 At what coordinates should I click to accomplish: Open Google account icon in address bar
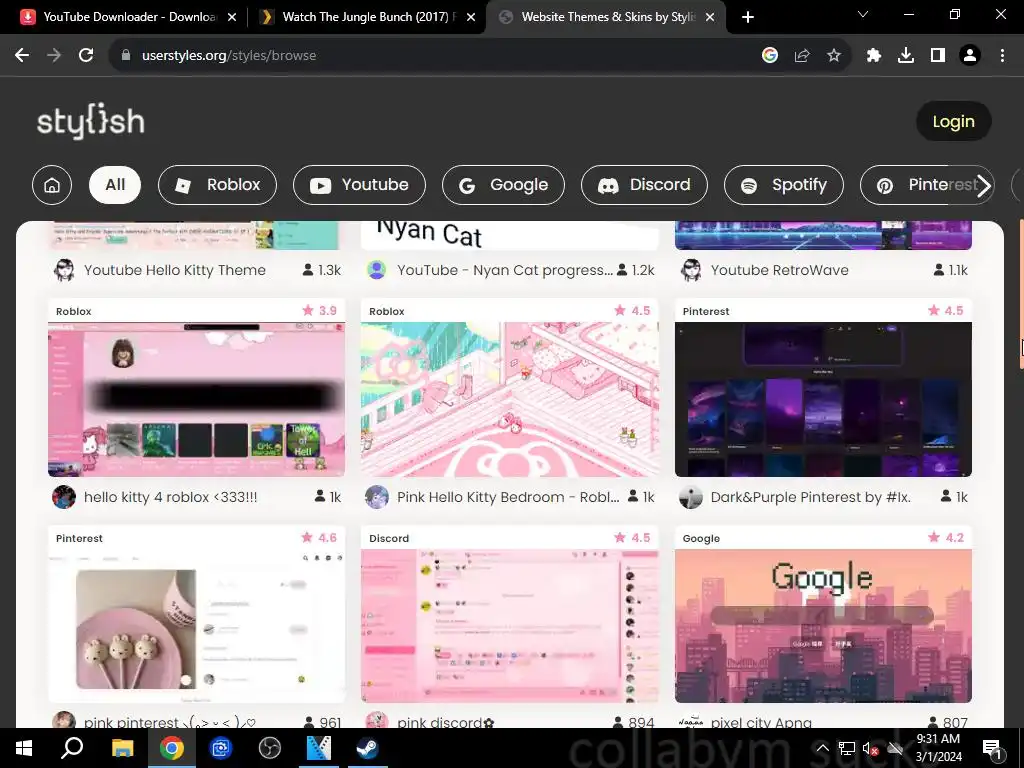[770, 56]
